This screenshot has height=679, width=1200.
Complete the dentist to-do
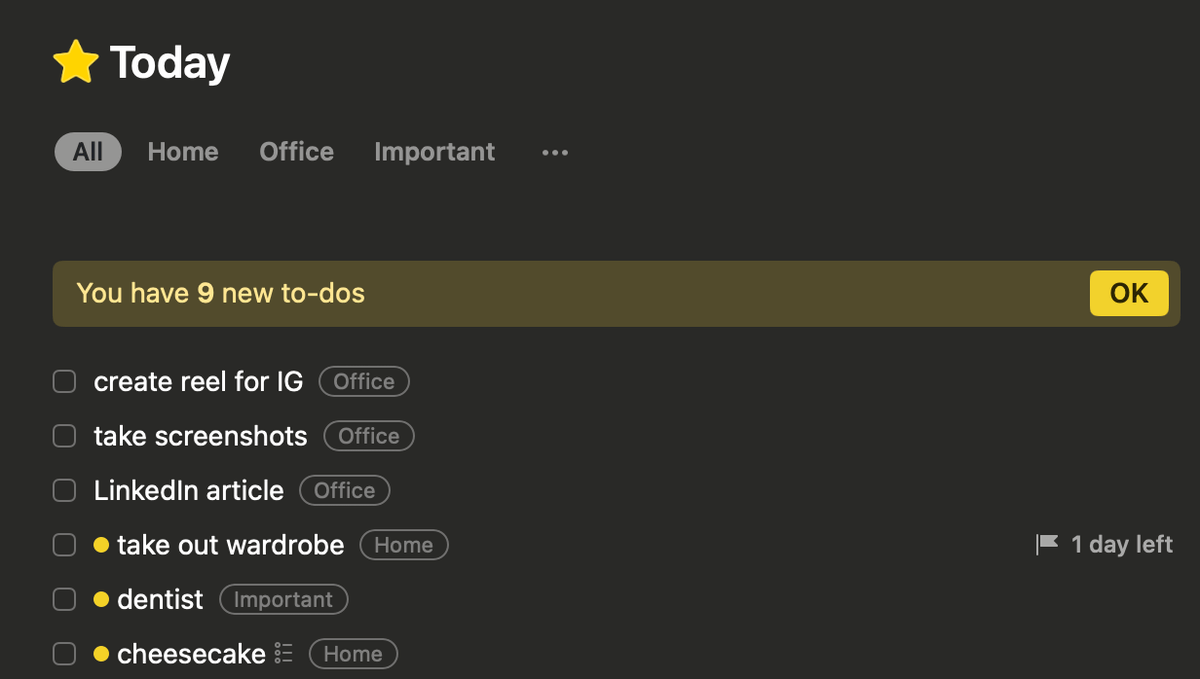coord(64,598)
